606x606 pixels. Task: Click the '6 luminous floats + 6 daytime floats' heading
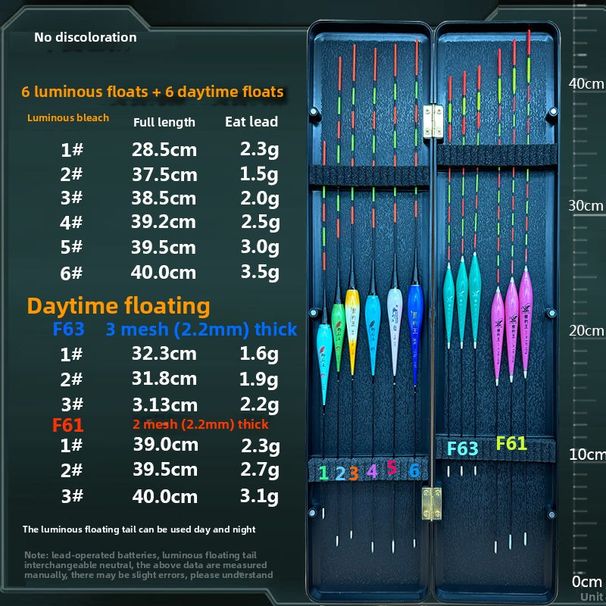point(153,92)
